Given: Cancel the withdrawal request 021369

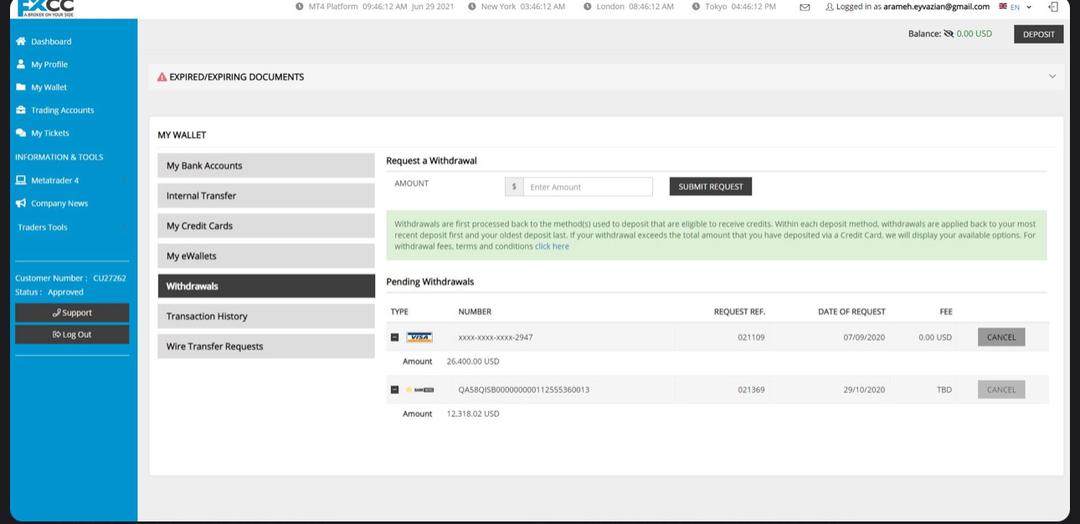Looking at the screenshot, I should tap(1001, 390).
